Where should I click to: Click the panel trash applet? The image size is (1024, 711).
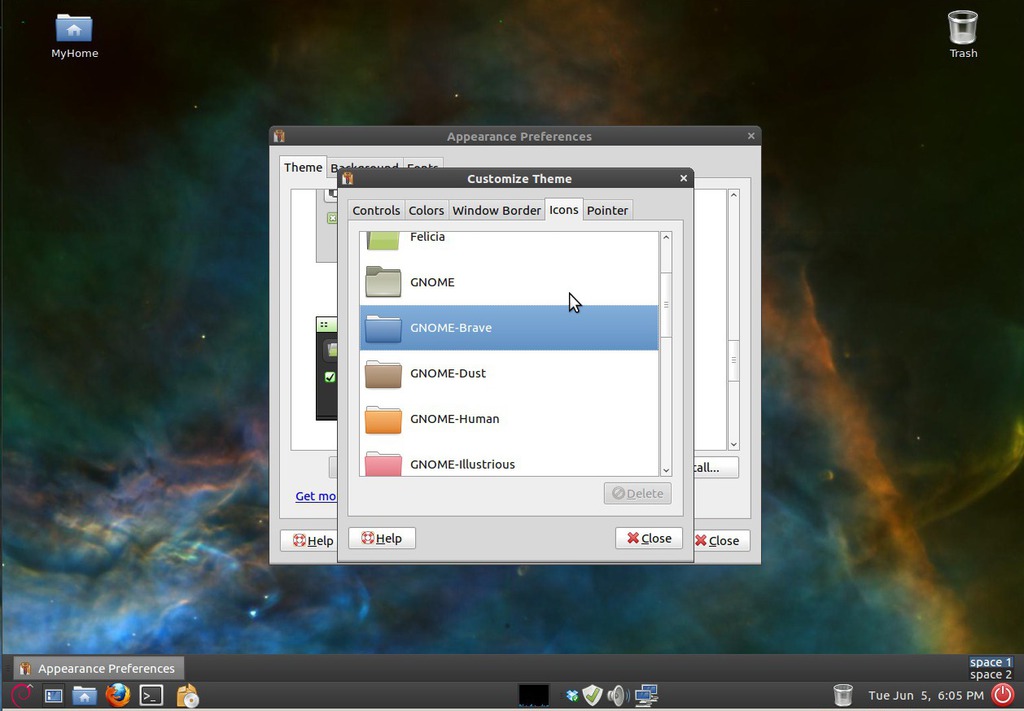[x=843, y=695]
